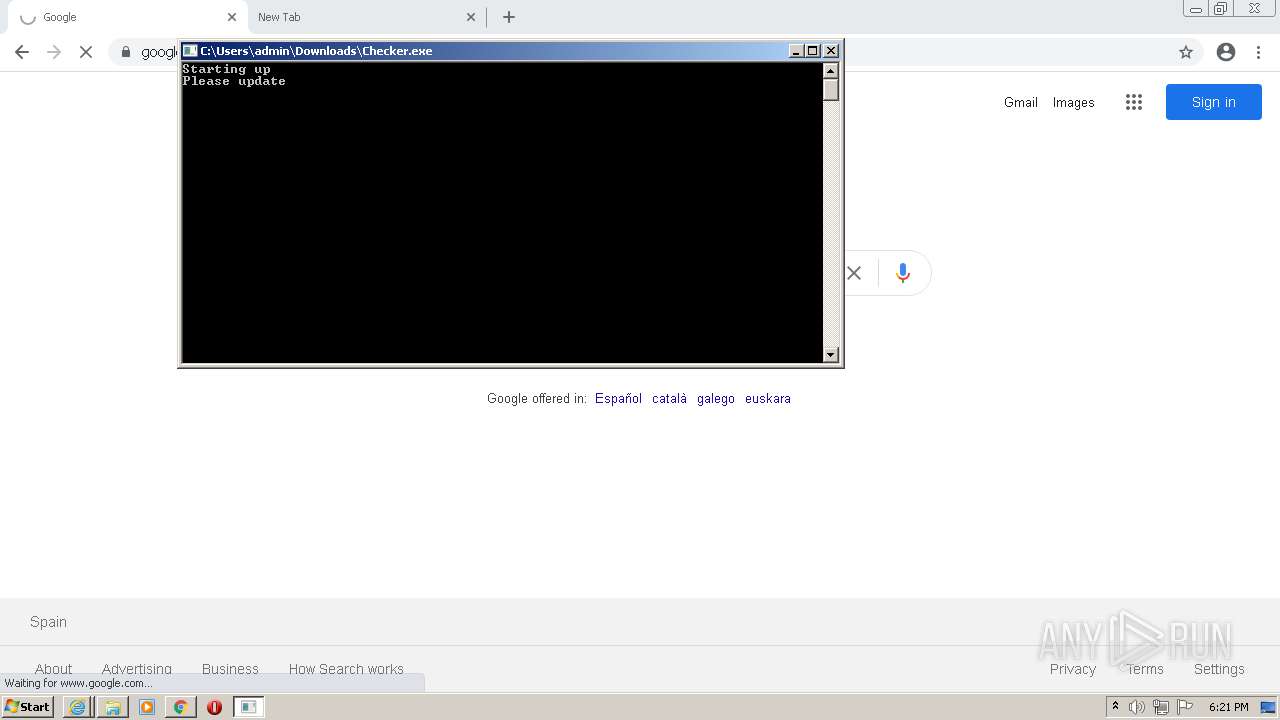Open the About footer link
This screenshot has height=720, width=1280.
(54, 669)
